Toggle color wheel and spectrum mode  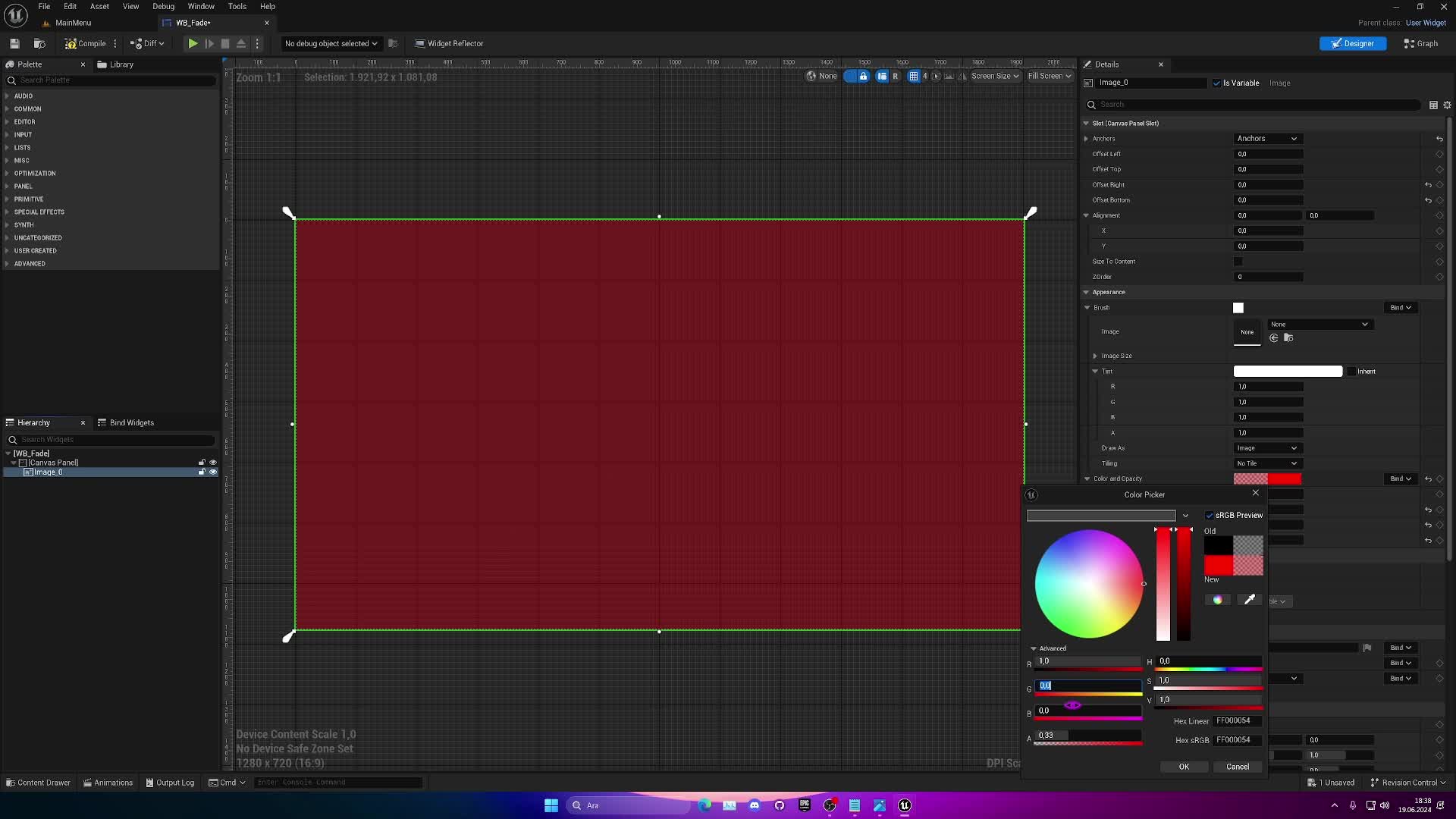[x=1217, y=600]
